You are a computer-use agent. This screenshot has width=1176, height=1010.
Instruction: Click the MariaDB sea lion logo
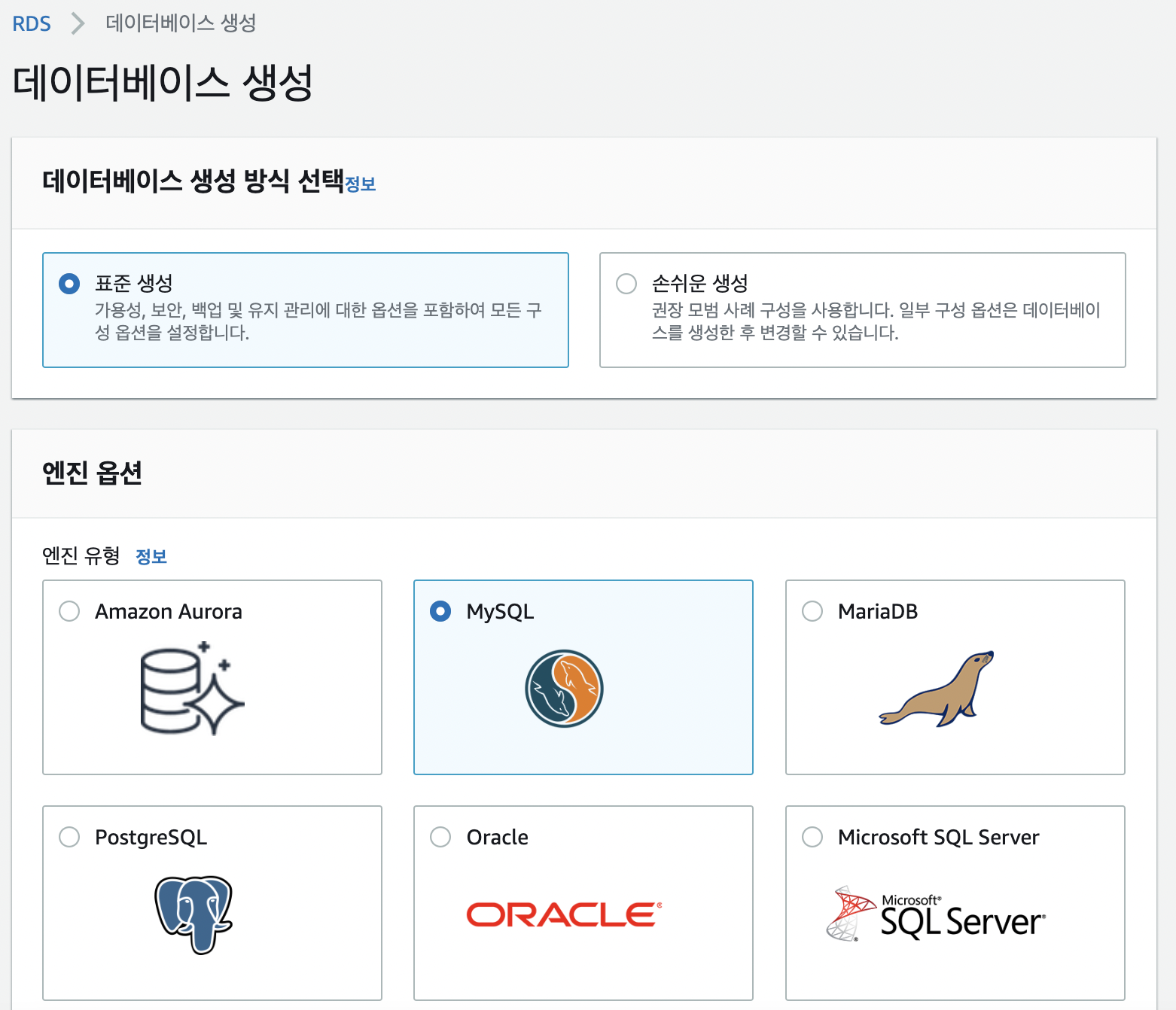coord(937,689)
